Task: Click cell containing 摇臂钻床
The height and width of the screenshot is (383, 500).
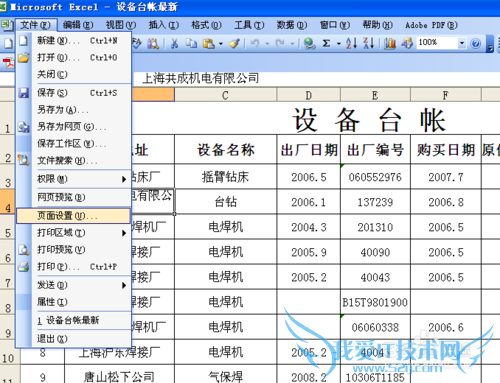Action: (226, 177)
